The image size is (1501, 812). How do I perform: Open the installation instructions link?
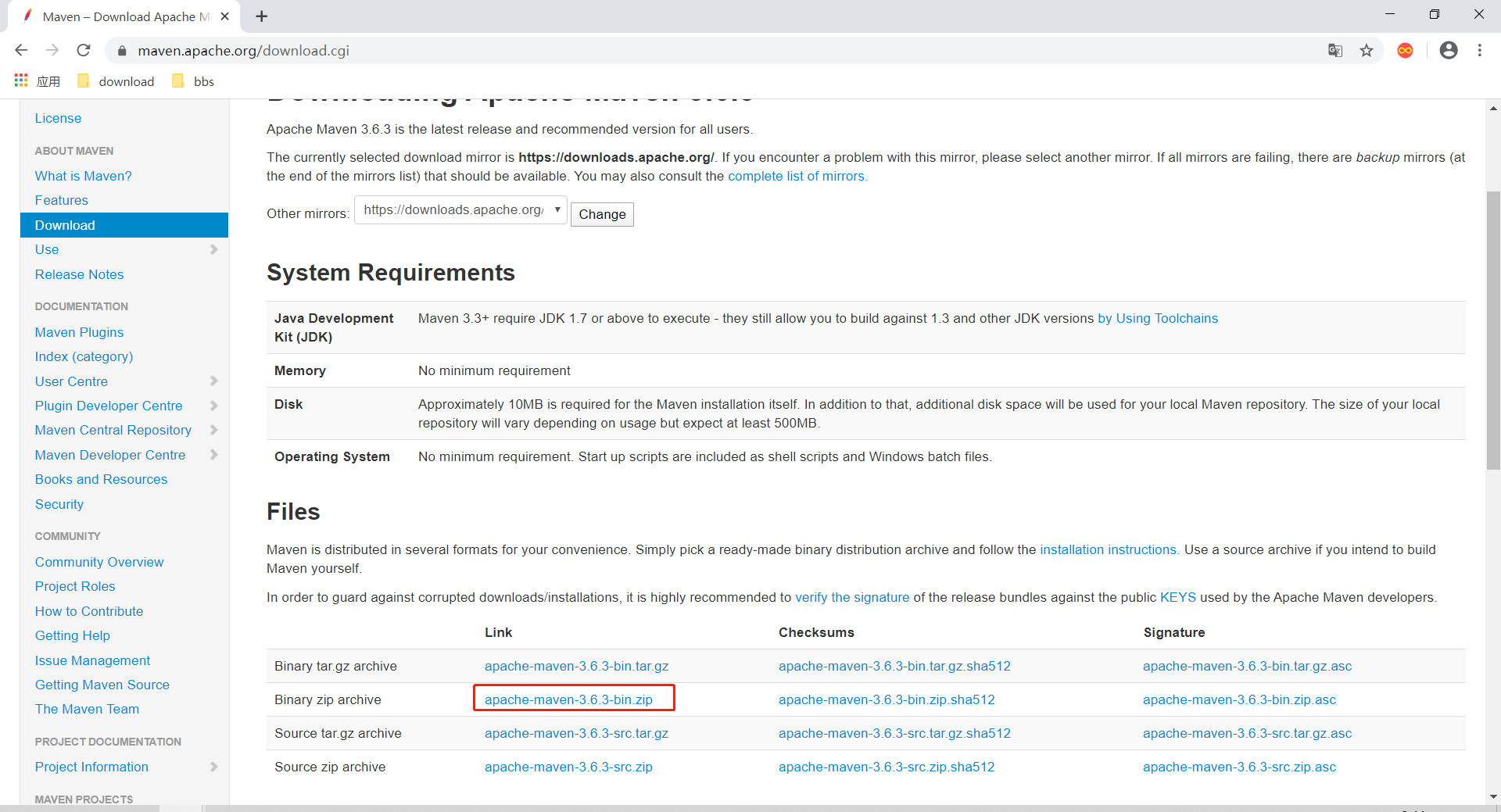[x=1109, y=549]
